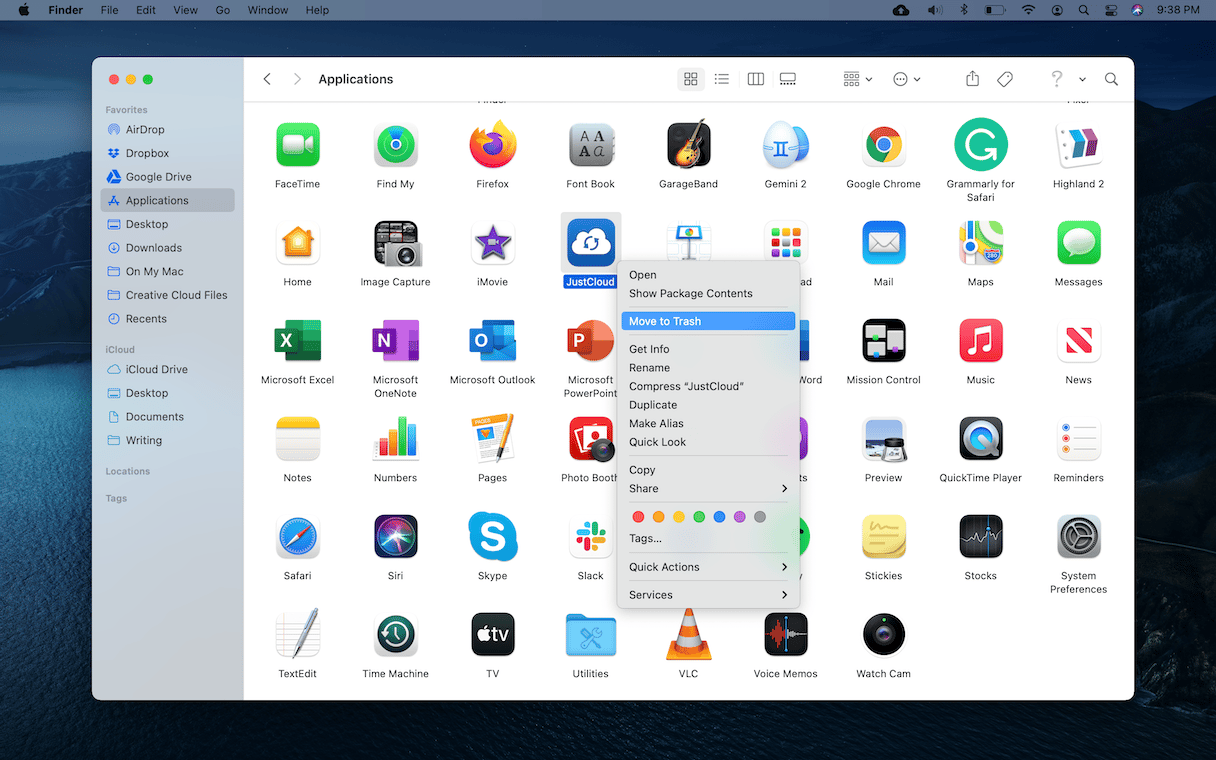Open the Go menu in menu bar
This screenshot has height=760, width=1216.
coord(223,10)
